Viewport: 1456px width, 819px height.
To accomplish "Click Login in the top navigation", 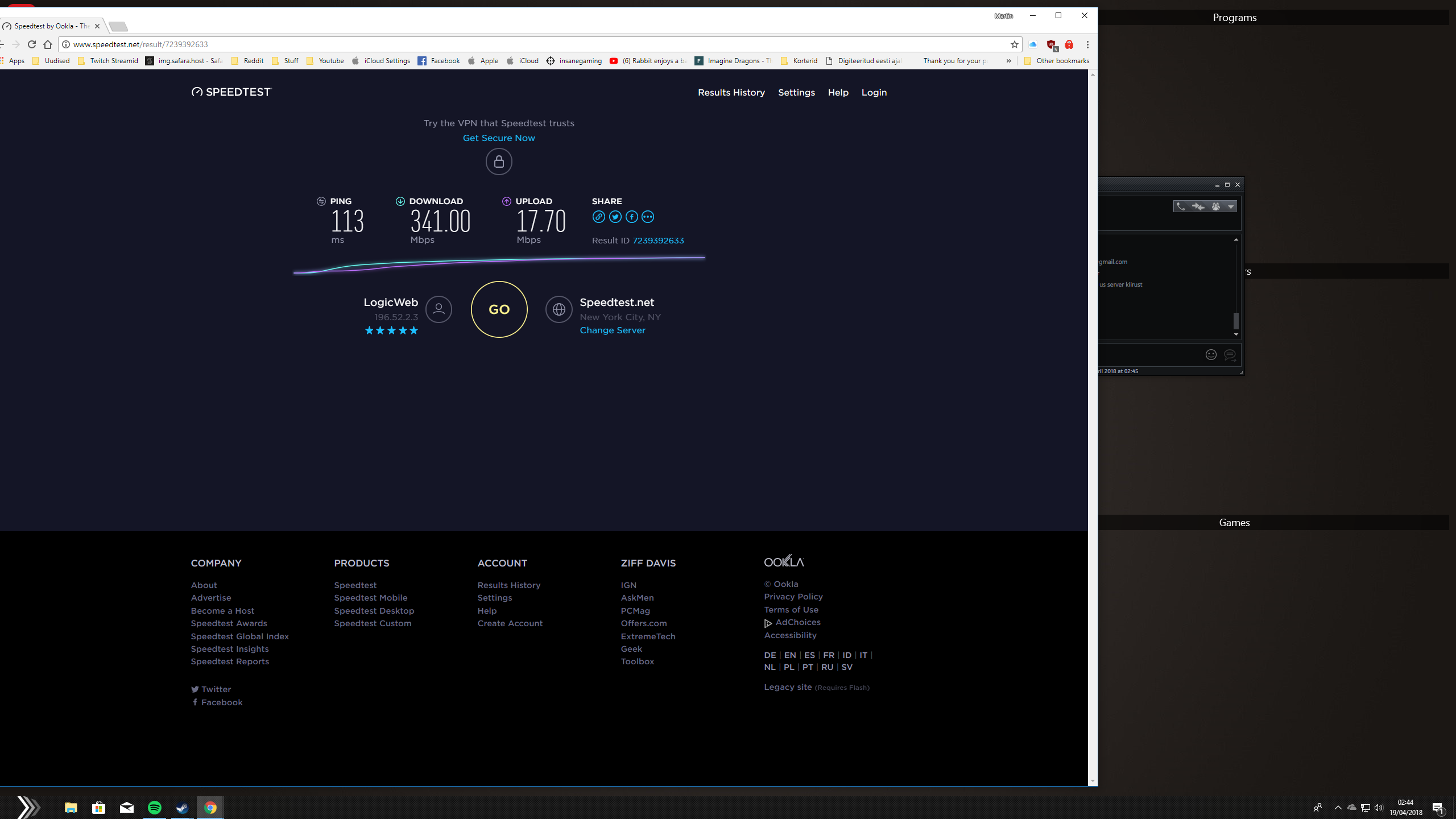I will point(874,92).
